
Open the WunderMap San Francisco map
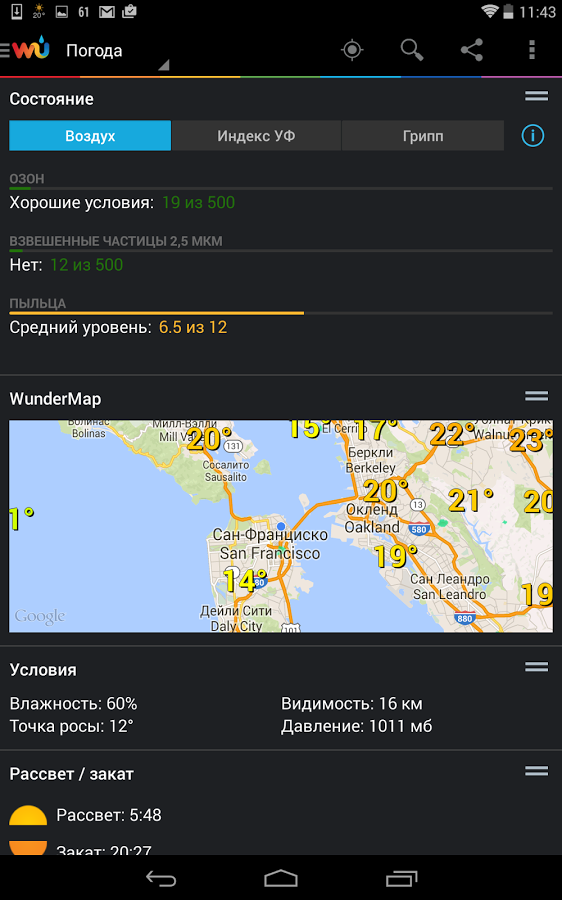point(281,526)
